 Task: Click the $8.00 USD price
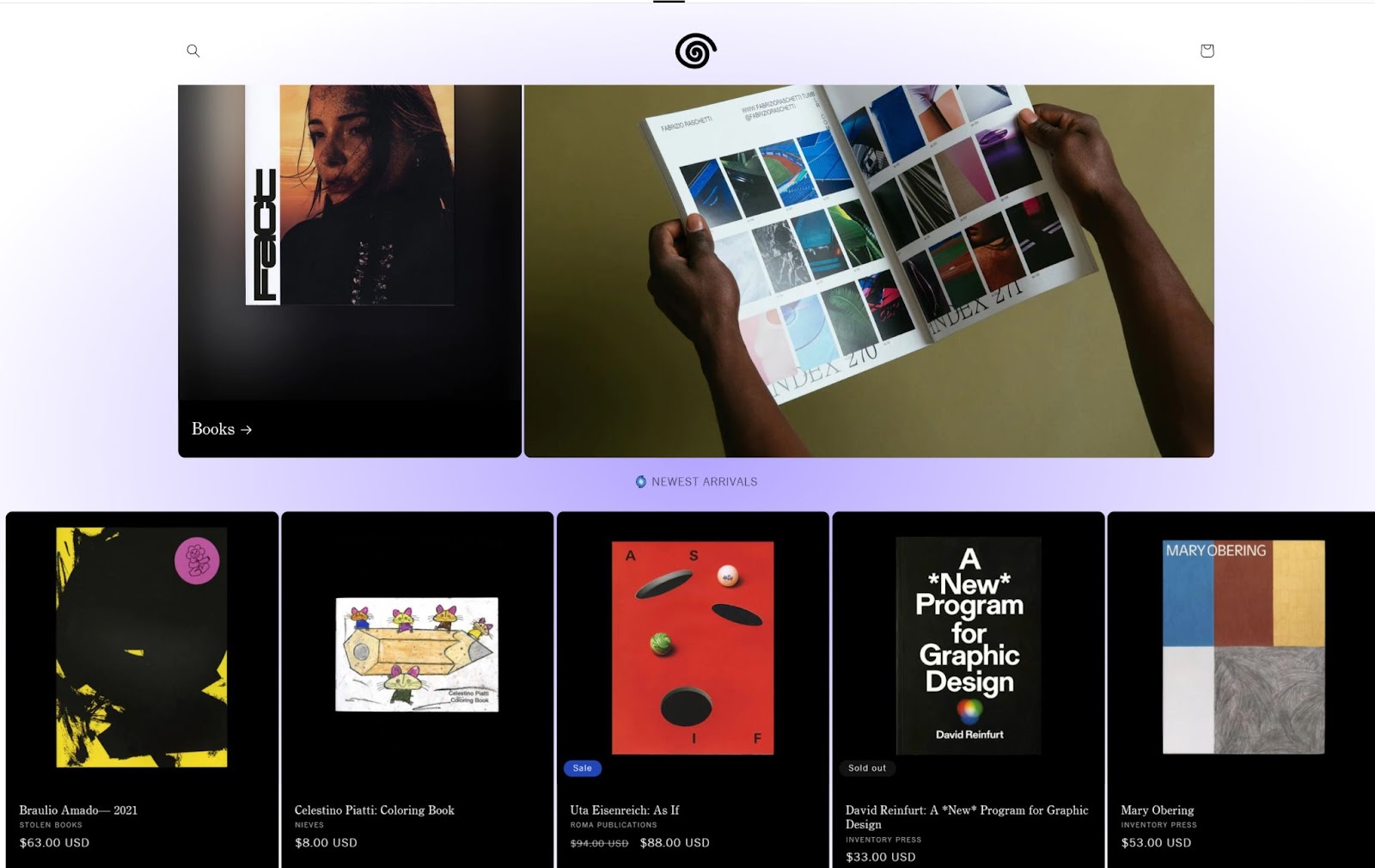(x=326, y=843)
